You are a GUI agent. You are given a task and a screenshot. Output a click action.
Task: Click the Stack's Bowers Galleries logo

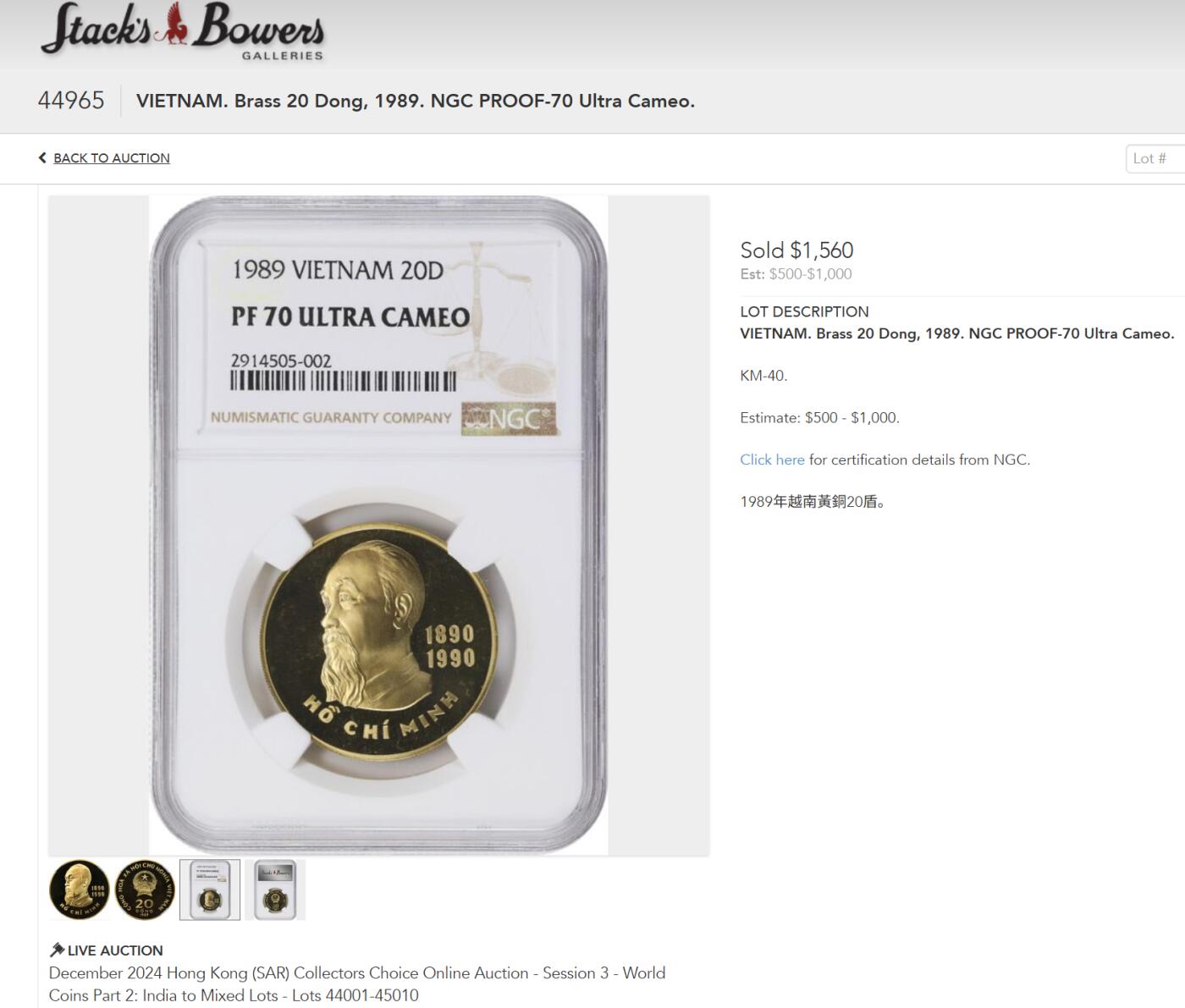tap(182, 32)
